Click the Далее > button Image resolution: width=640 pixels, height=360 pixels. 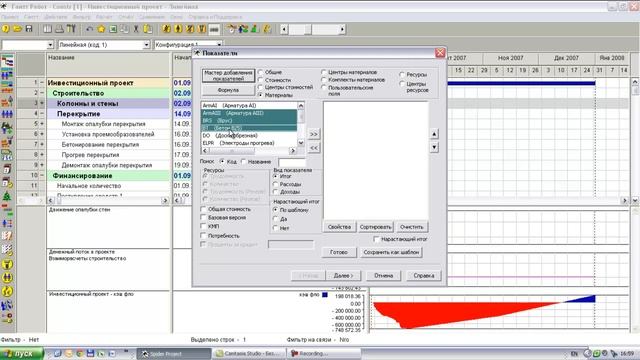pyautogui.click(x=343, y=276)
